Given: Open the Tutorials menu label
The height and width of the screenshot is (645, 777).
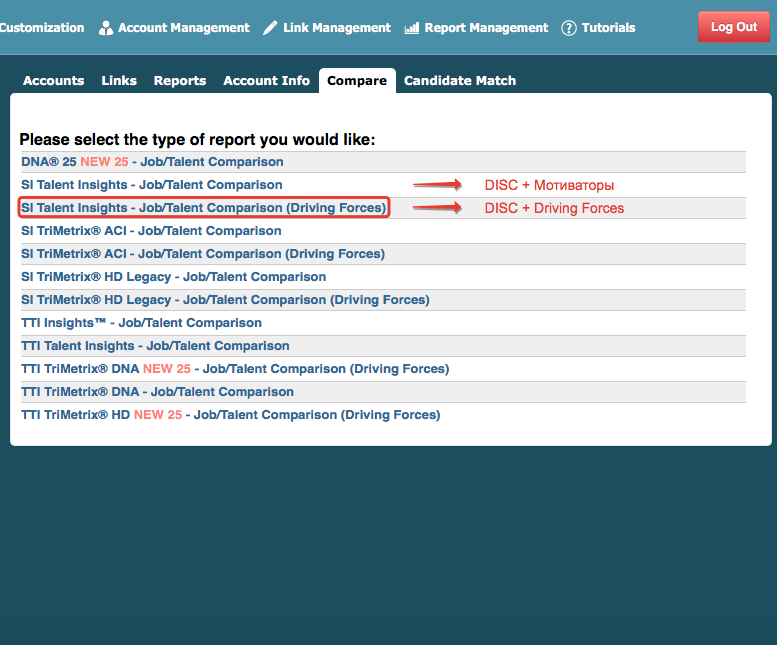Looking at the screenshot, I should coord(609,28).
